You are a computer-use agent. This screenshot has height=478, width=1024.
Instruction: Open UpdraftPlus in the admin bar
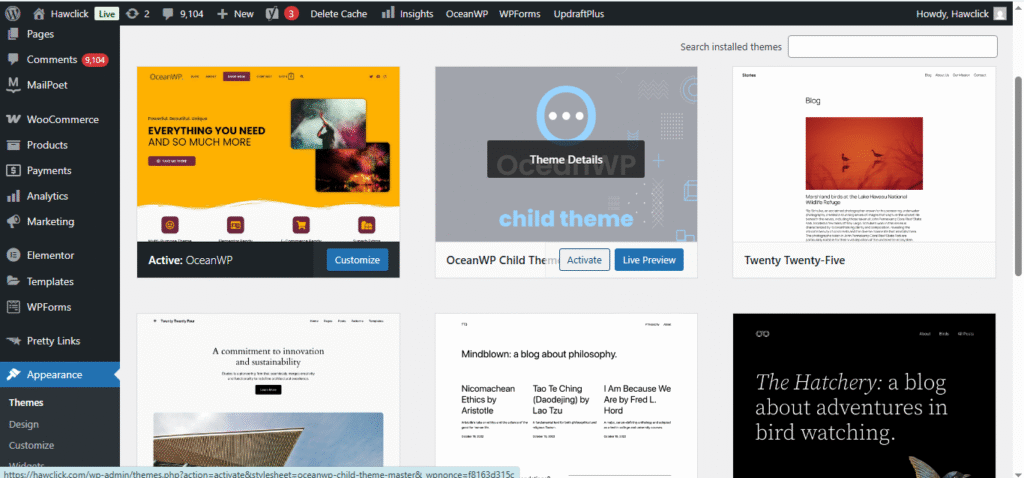[579, 14]
